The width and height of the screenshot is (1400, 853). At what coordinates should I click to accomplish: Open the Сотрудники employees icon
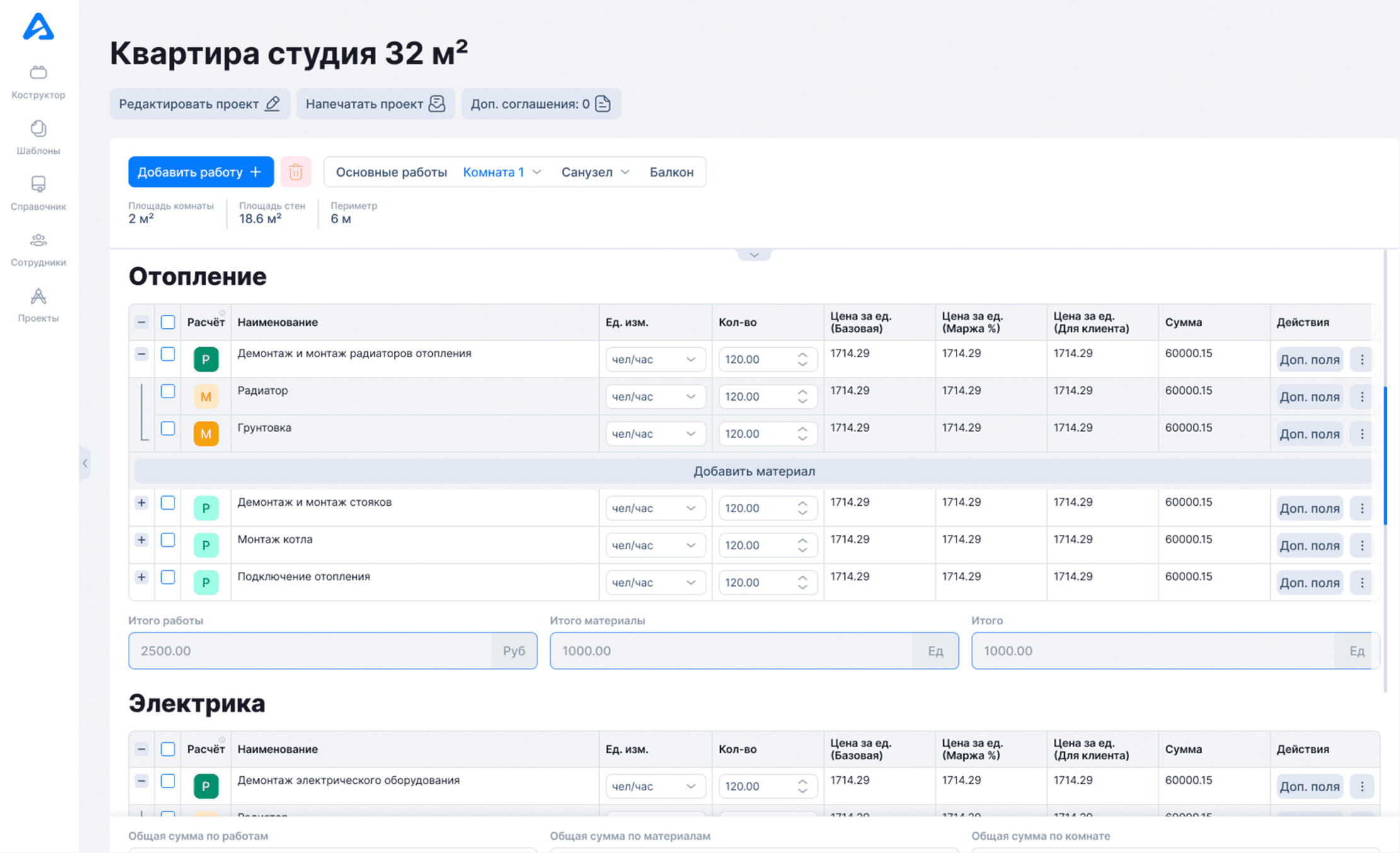(38, 241)
